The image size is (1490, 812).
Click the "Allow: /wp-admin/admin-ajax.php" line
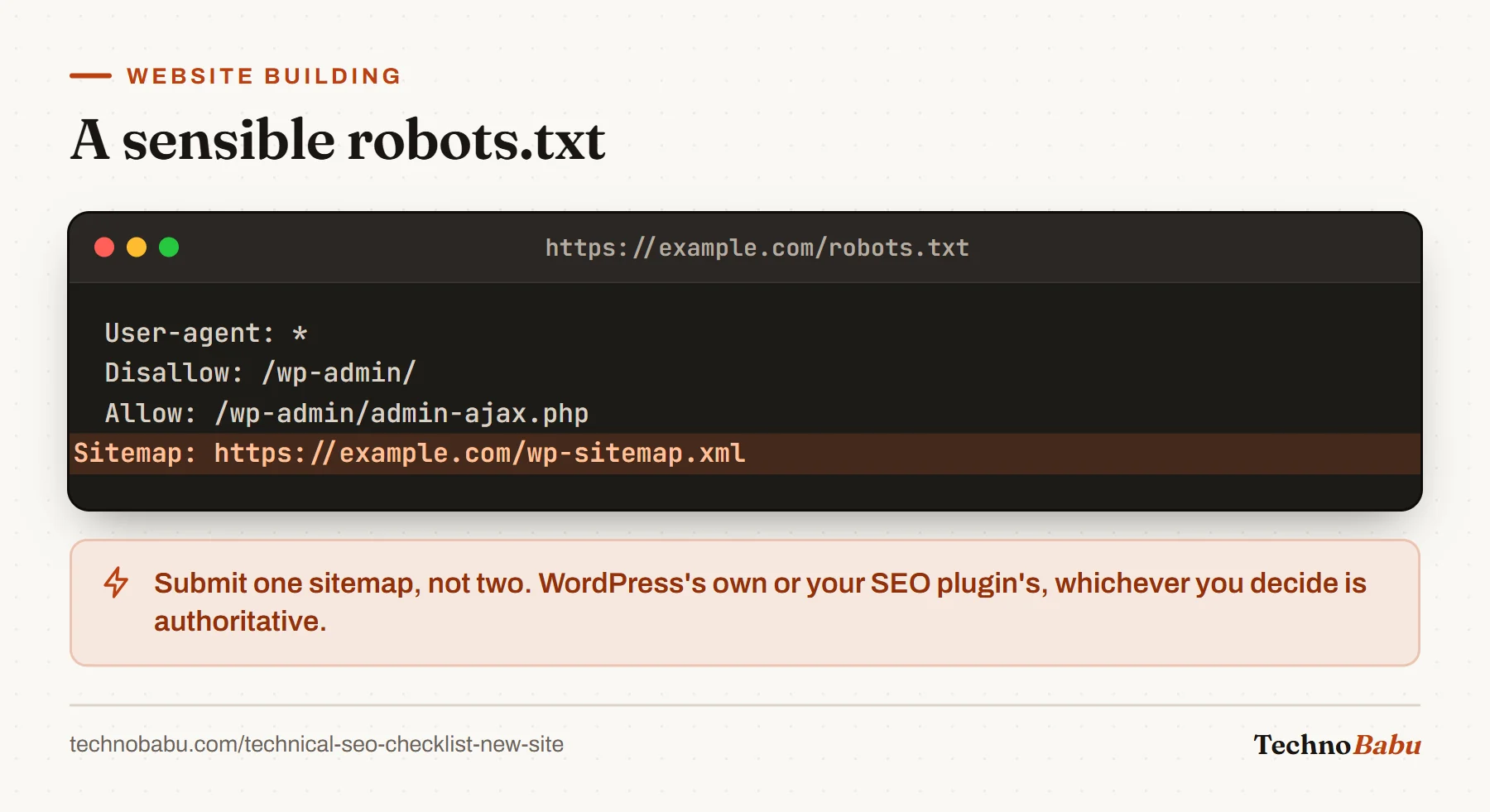tap(346, 413)
